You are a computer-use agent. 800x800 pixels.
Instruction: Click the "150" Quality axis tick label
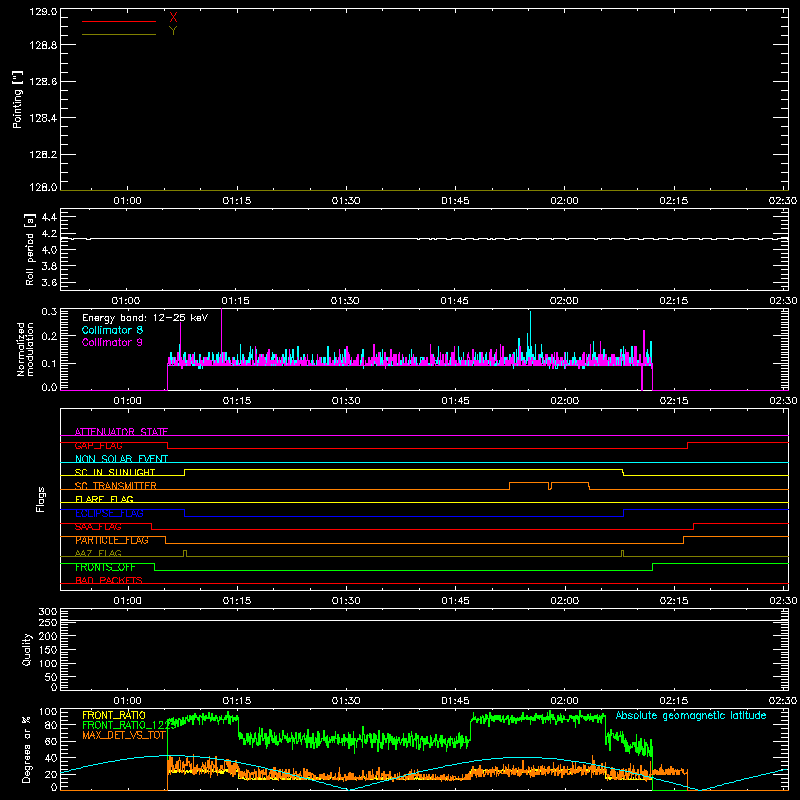tap(48, 650)
